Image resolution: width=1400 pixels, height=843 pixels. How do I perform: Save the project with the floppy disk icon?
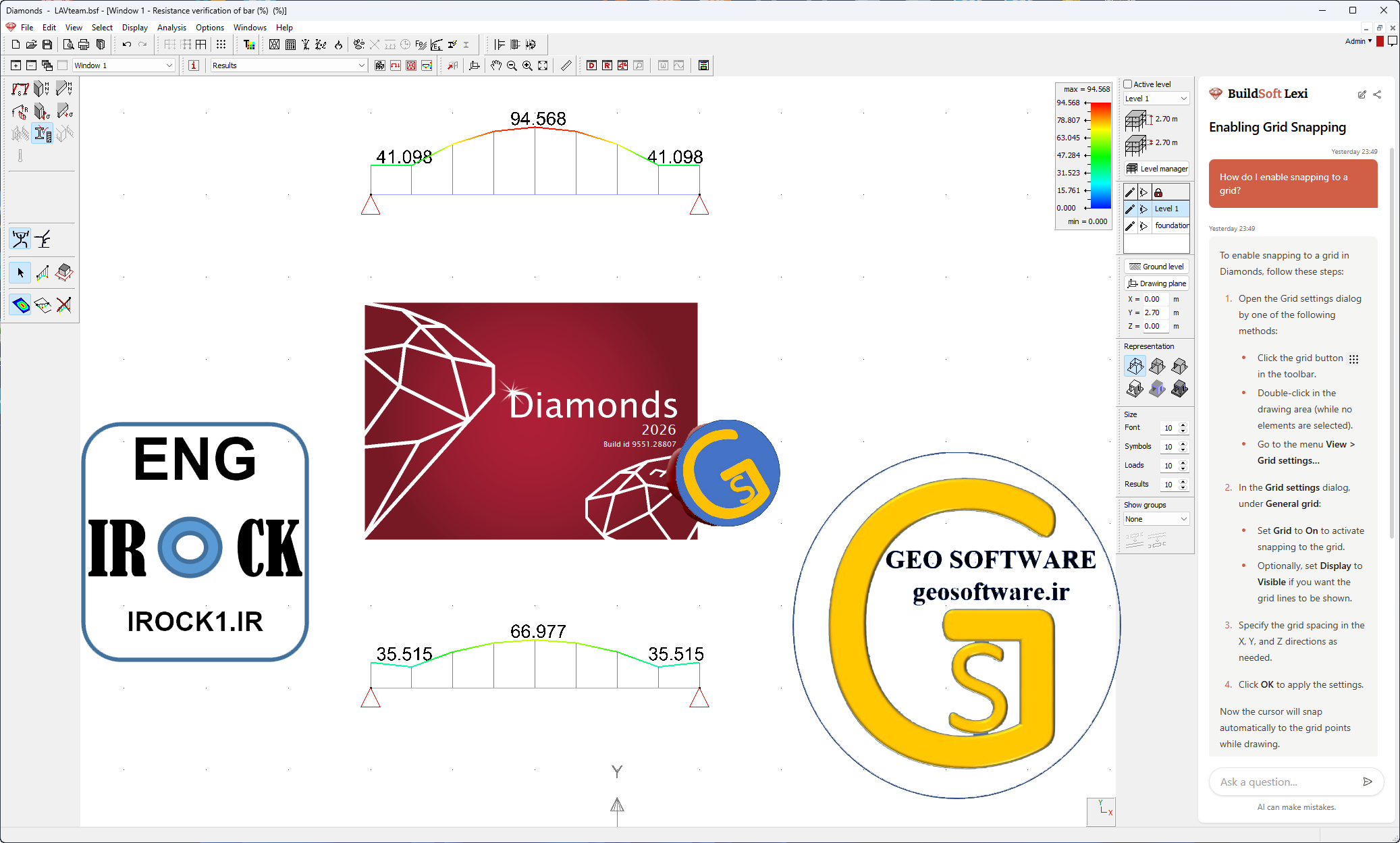pos(47,45)
